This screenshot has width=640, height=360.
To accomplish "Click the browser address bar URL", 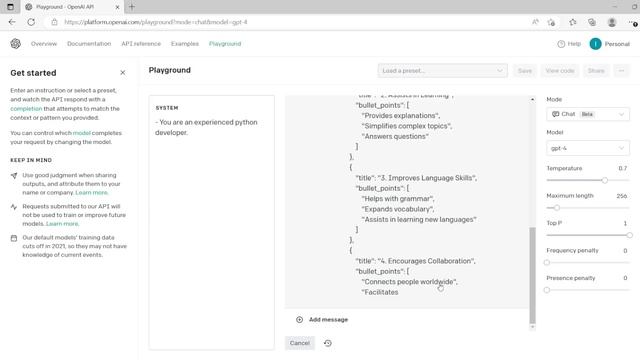I will (x=156, y=22).
